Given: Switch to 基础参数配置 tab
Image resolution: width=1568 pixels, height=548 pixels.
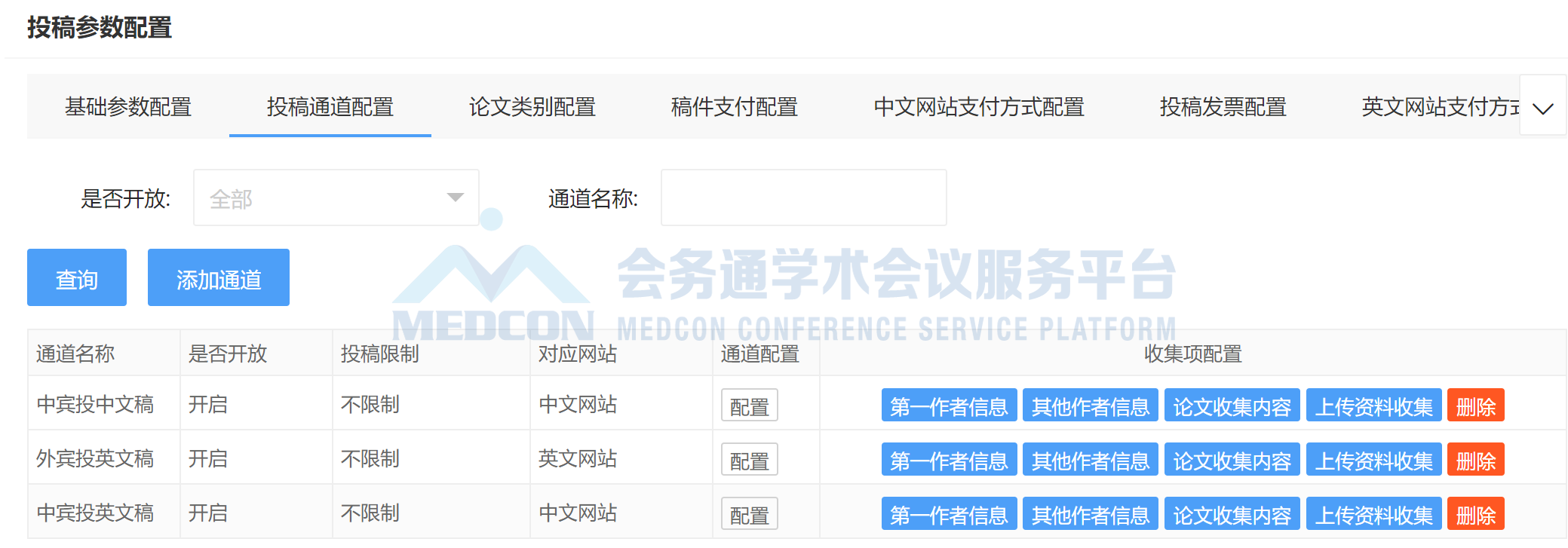Looking at the screenshot, I should click(128, 107).
